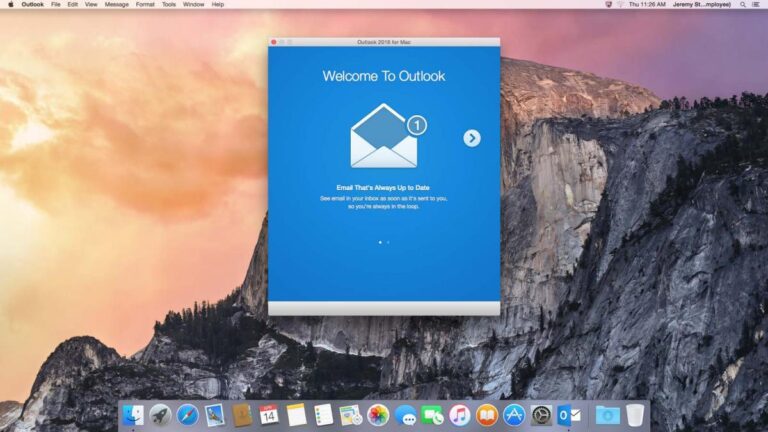This screenshot has width=768, height=432.
Task: Open Finder from the Dock
Action: 133,415
